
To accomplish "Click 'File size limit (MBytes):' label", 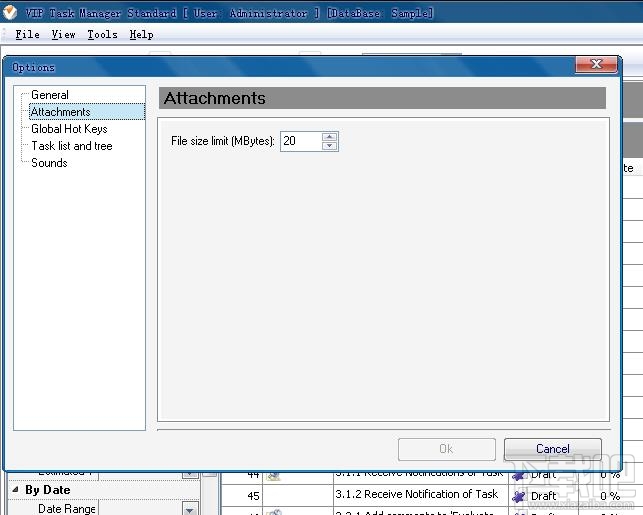I will point(223,141).
